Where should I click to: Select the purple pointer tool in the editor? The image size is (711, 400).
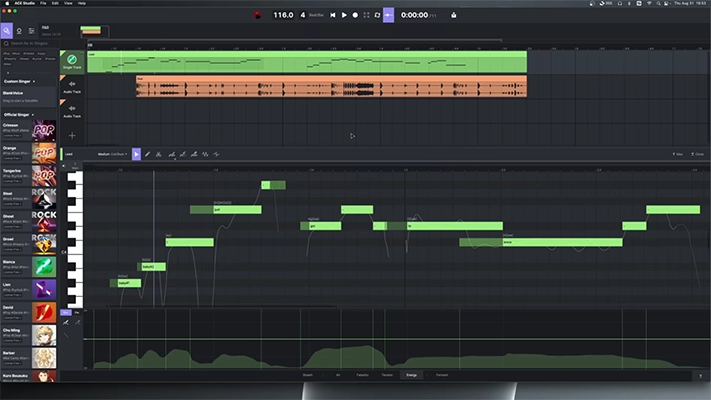coord(137,154)
